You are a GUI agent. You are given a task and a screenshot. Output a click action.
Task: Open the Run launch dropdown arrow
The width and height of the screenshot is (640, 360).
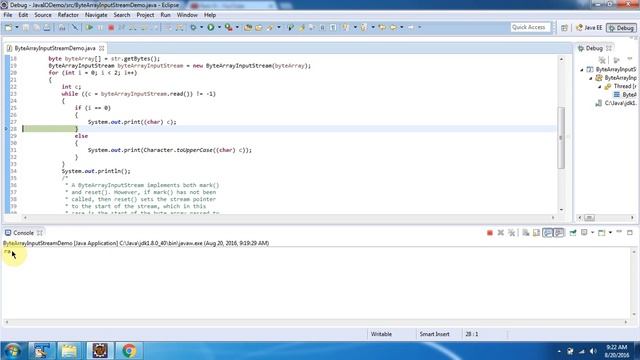219,27
